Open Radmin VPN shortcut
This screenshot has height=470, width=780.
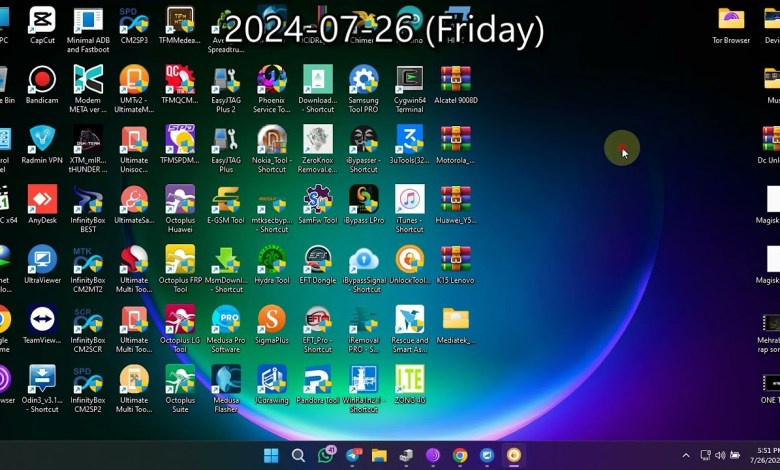click(42, 139)
